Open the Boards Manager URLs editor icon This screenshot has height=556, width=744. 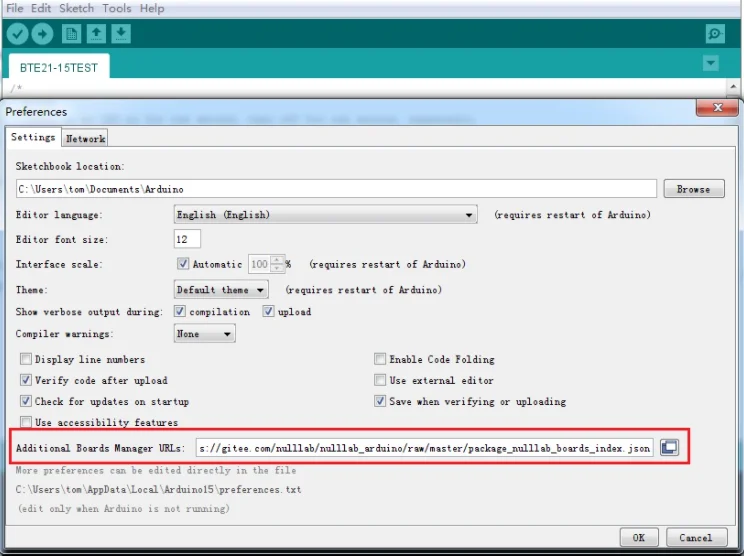pyautogui.click(x=669, y=448)
